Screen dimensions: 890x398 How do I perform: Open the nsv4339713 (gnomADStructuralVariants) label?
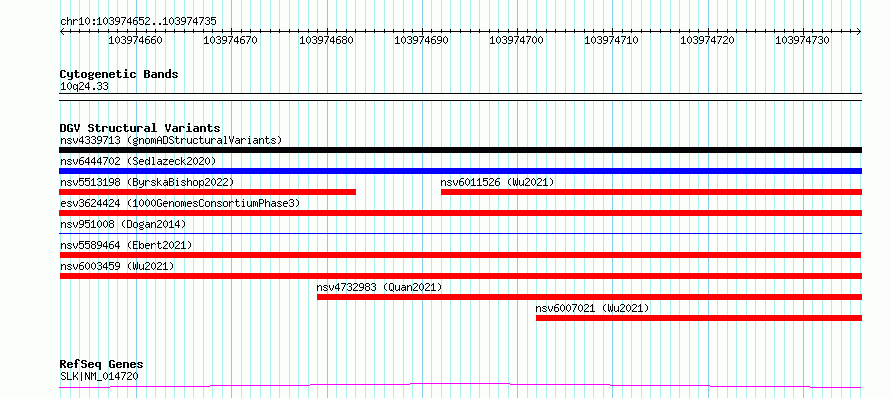point(171,140)
